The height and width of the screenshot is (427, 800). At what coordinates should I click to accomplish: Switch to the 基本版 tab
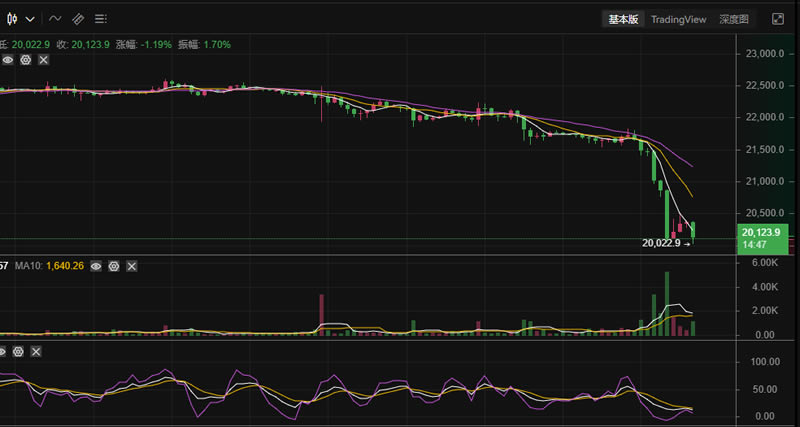[623, 19]
